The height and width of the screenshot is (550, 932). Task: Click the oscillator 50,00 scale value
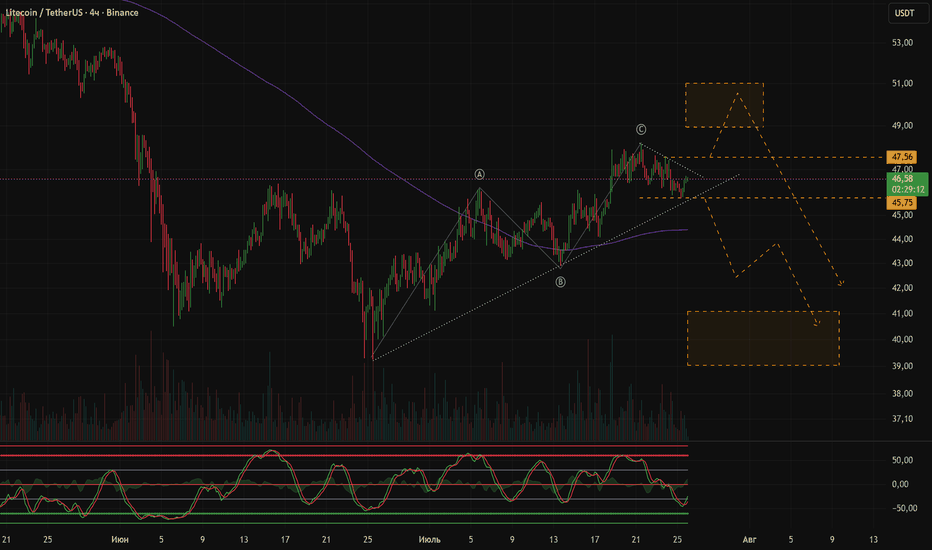[902, 460]
